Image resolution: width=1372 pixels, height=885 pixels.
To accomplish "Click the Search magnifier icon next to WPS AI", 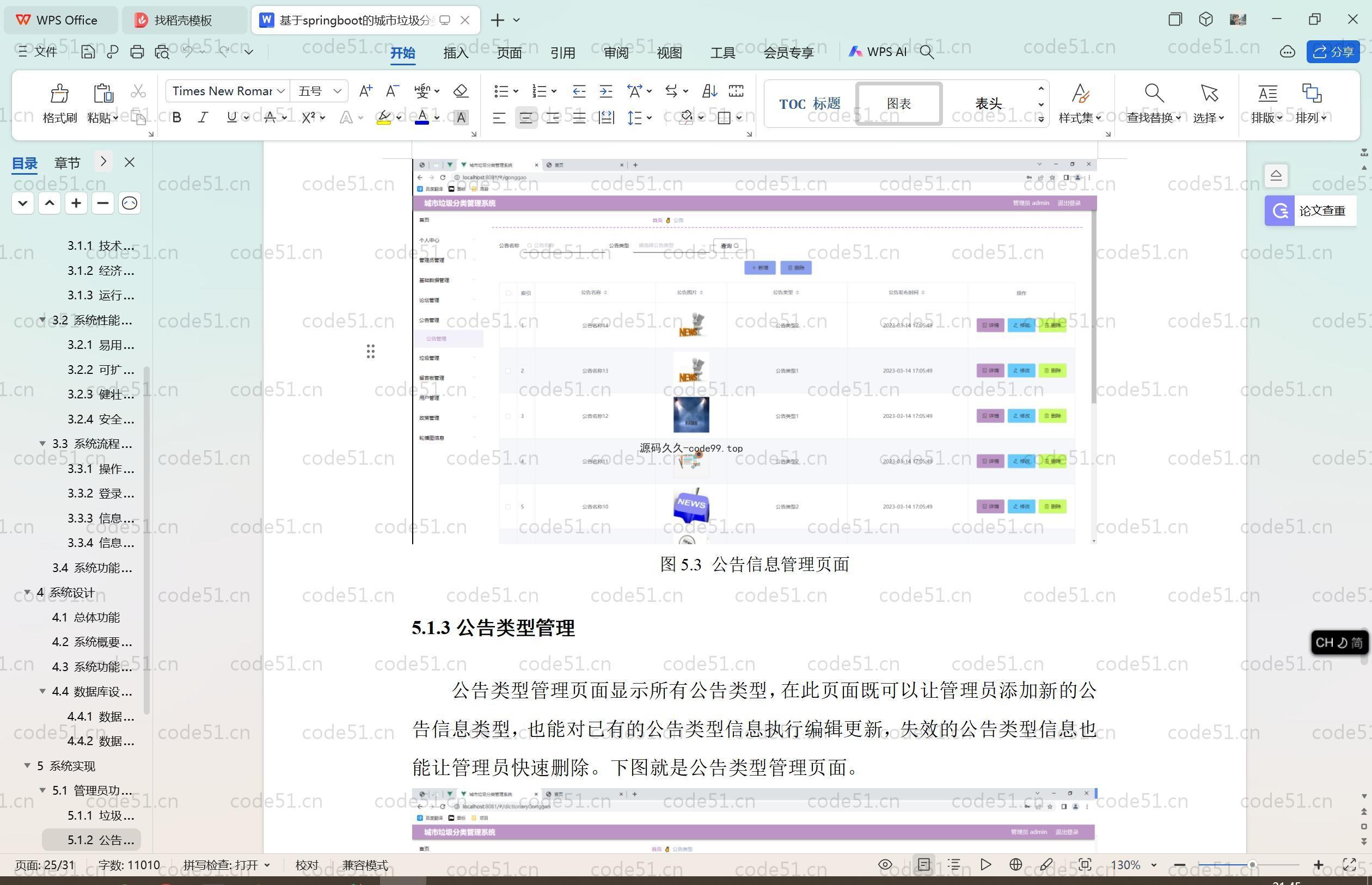I will pos(927,52).
